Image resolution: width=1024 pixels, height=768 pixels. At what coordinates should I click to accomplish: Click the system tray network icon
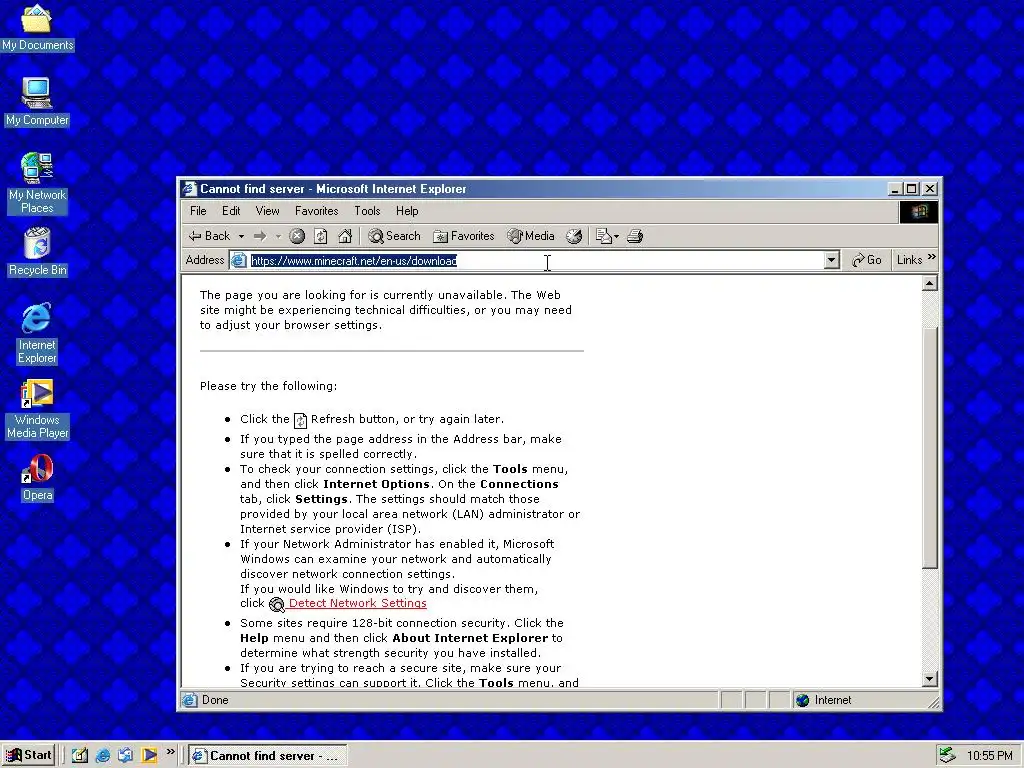coord(947,756)
